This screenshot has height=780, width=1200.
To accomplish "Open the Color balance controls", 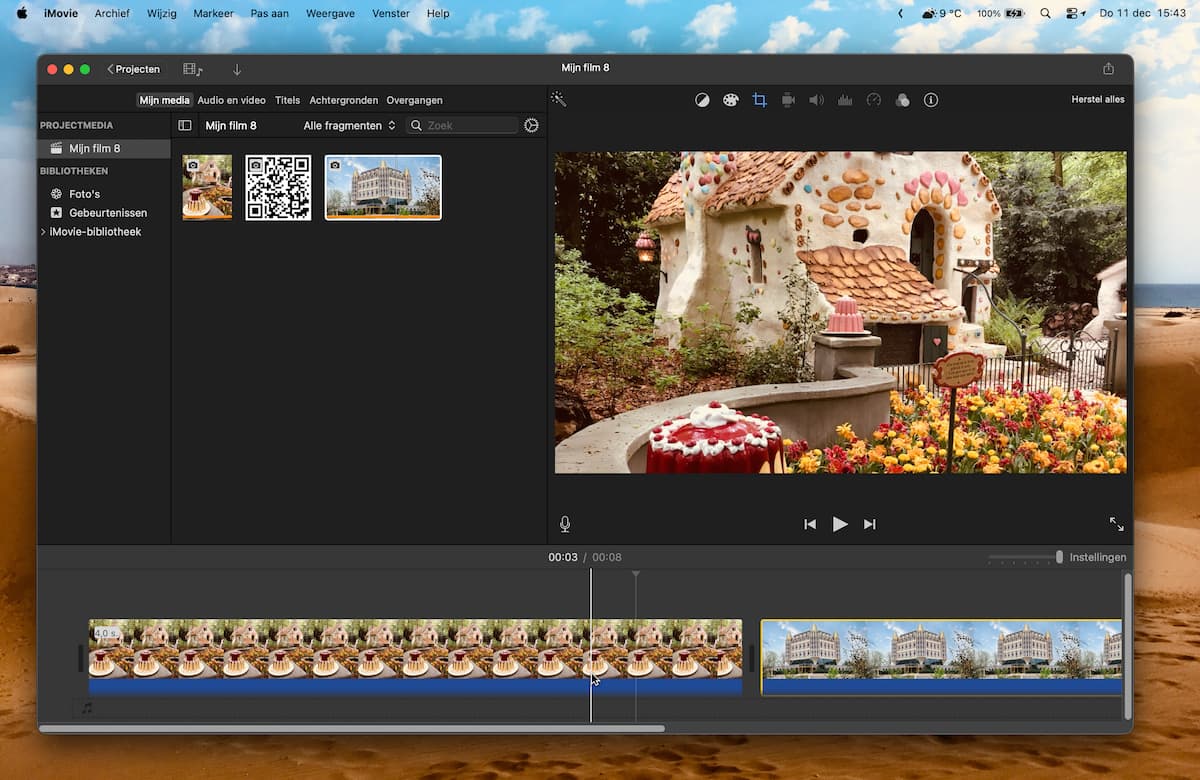I will tap(701, 99).
